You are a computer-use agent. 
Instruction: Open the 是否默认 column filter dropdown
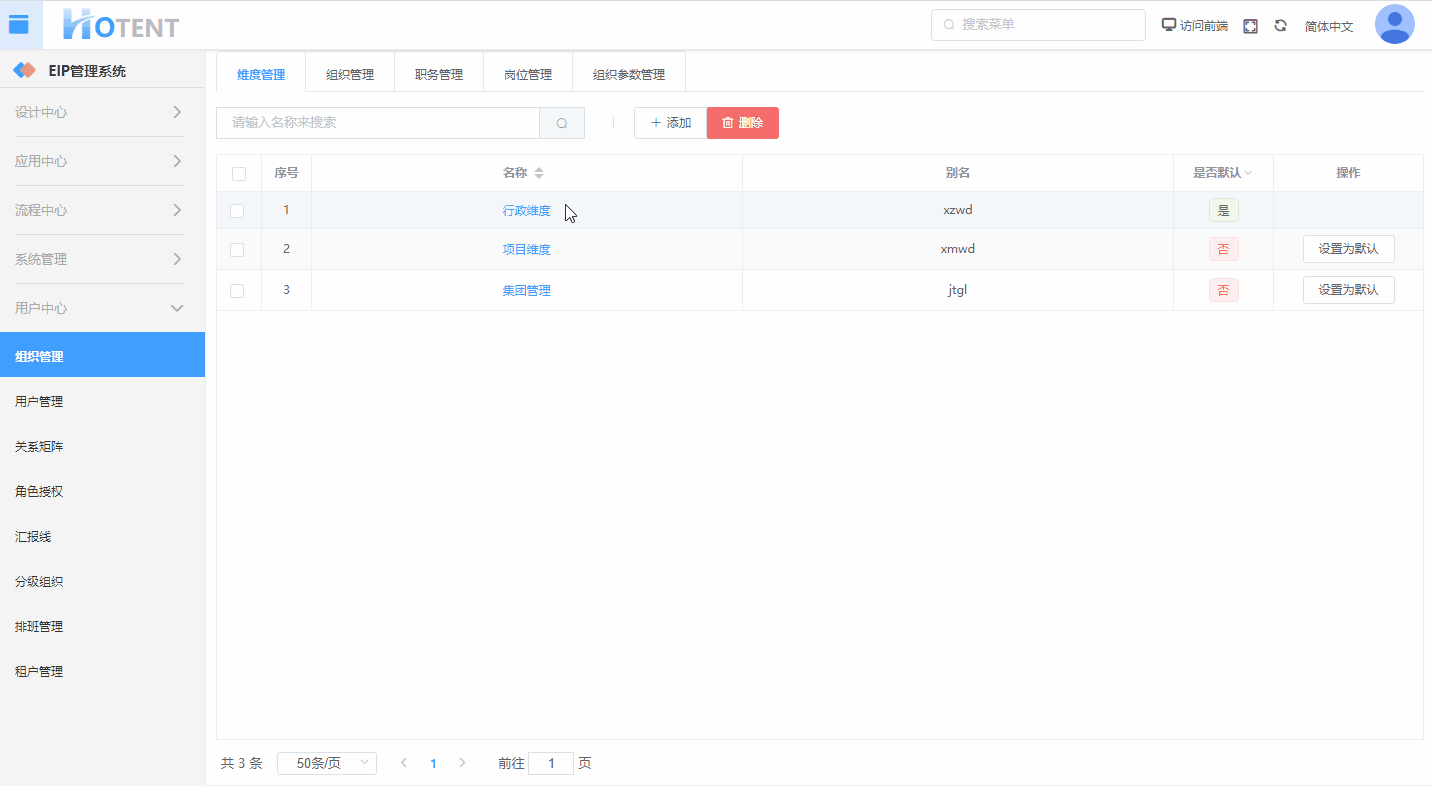1248,174
